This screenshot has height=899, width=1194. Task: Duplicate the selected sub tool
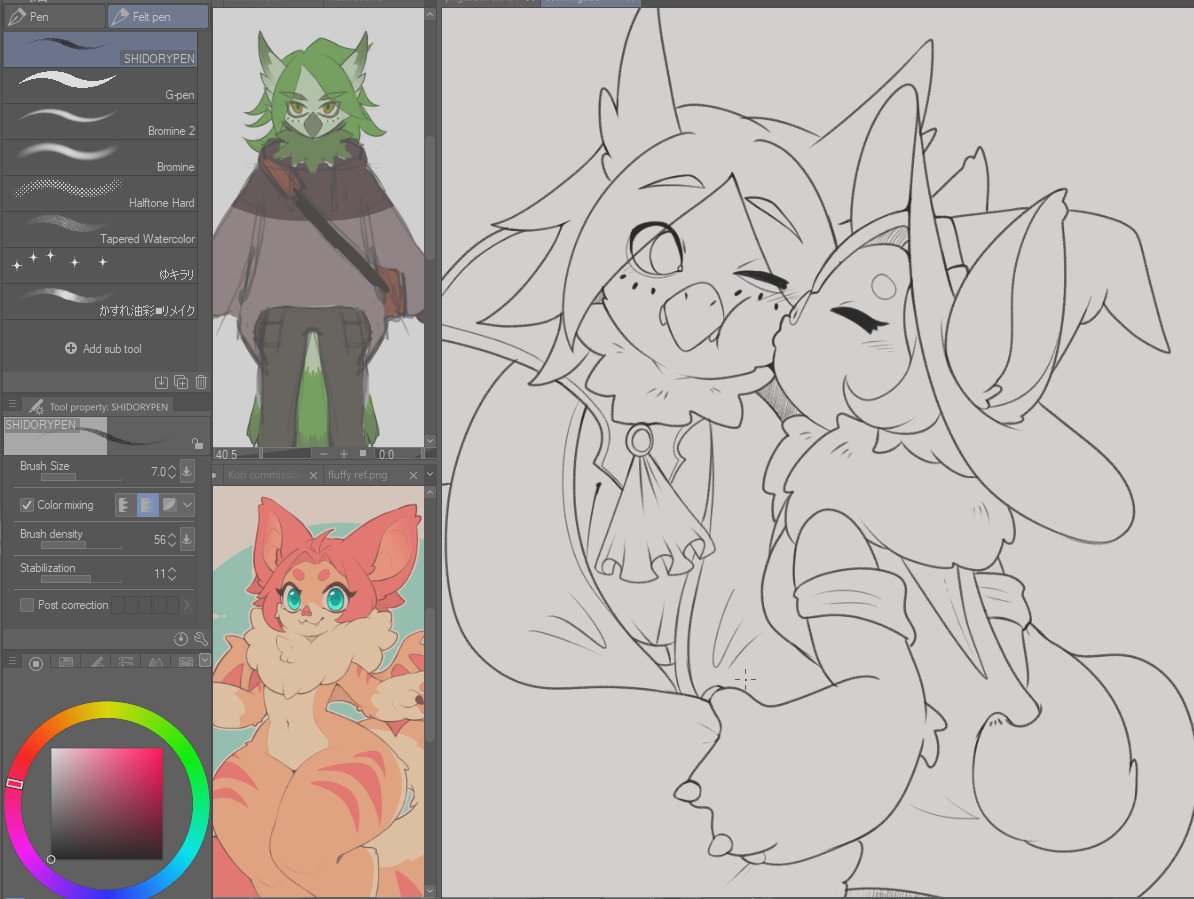(x=181, y=381)
